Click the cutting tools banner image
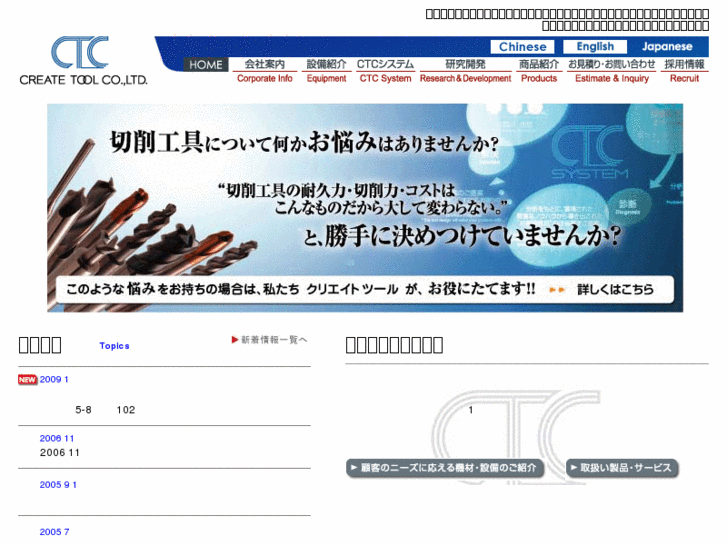The height and width of the screenshot is (545, 727). click(x=365, y=207)
